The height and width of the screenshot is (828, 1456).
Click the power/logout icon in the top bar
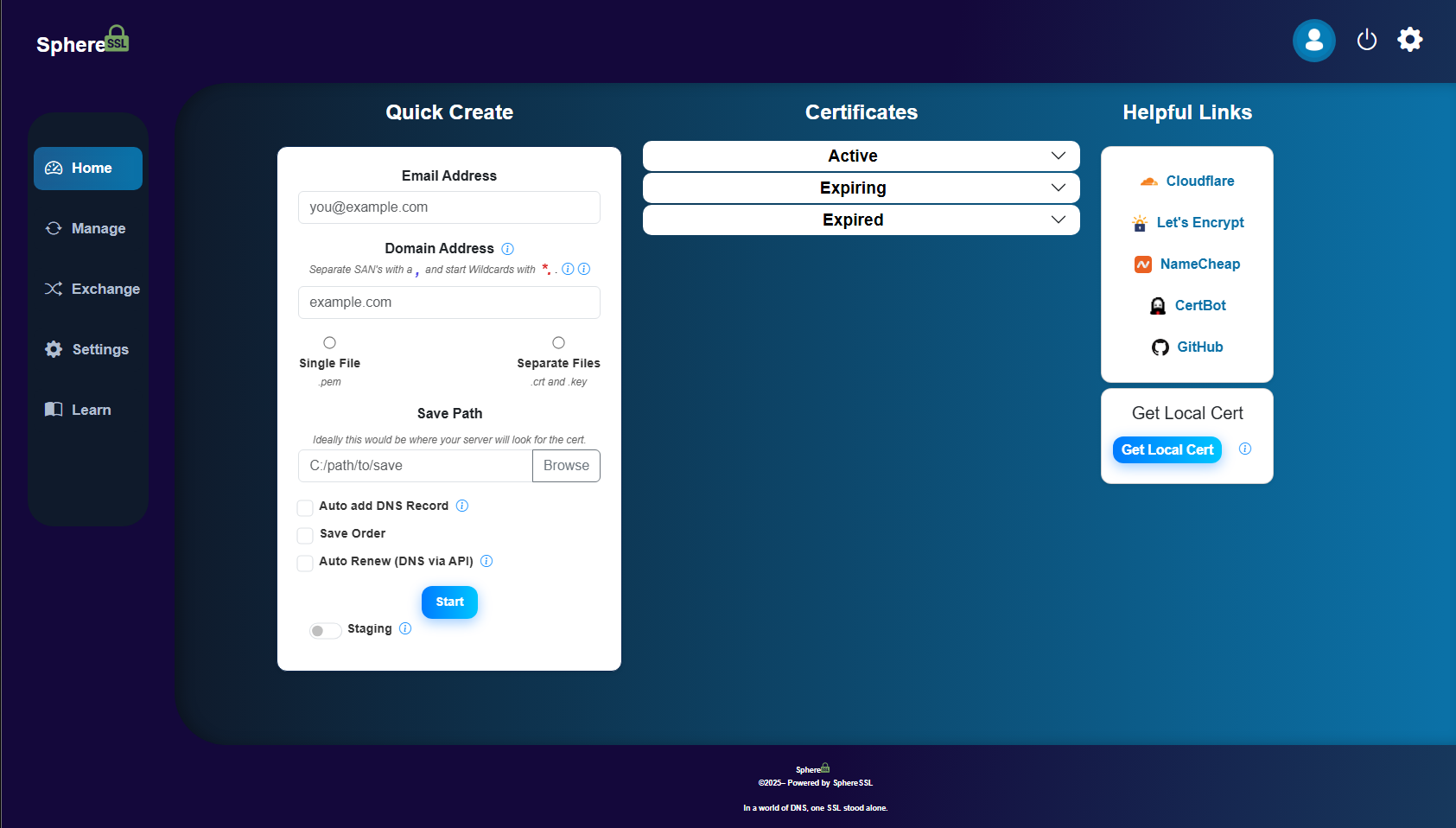(1366, 40)
